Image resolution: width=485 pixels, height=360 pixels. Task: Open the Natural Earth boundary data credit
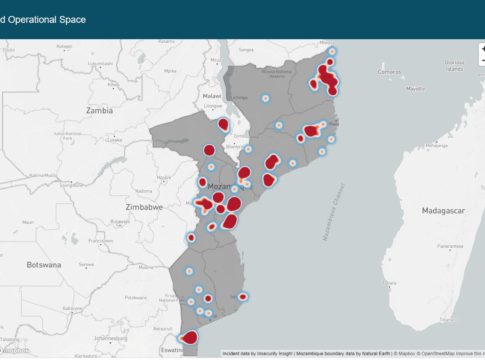coord(377,354)
